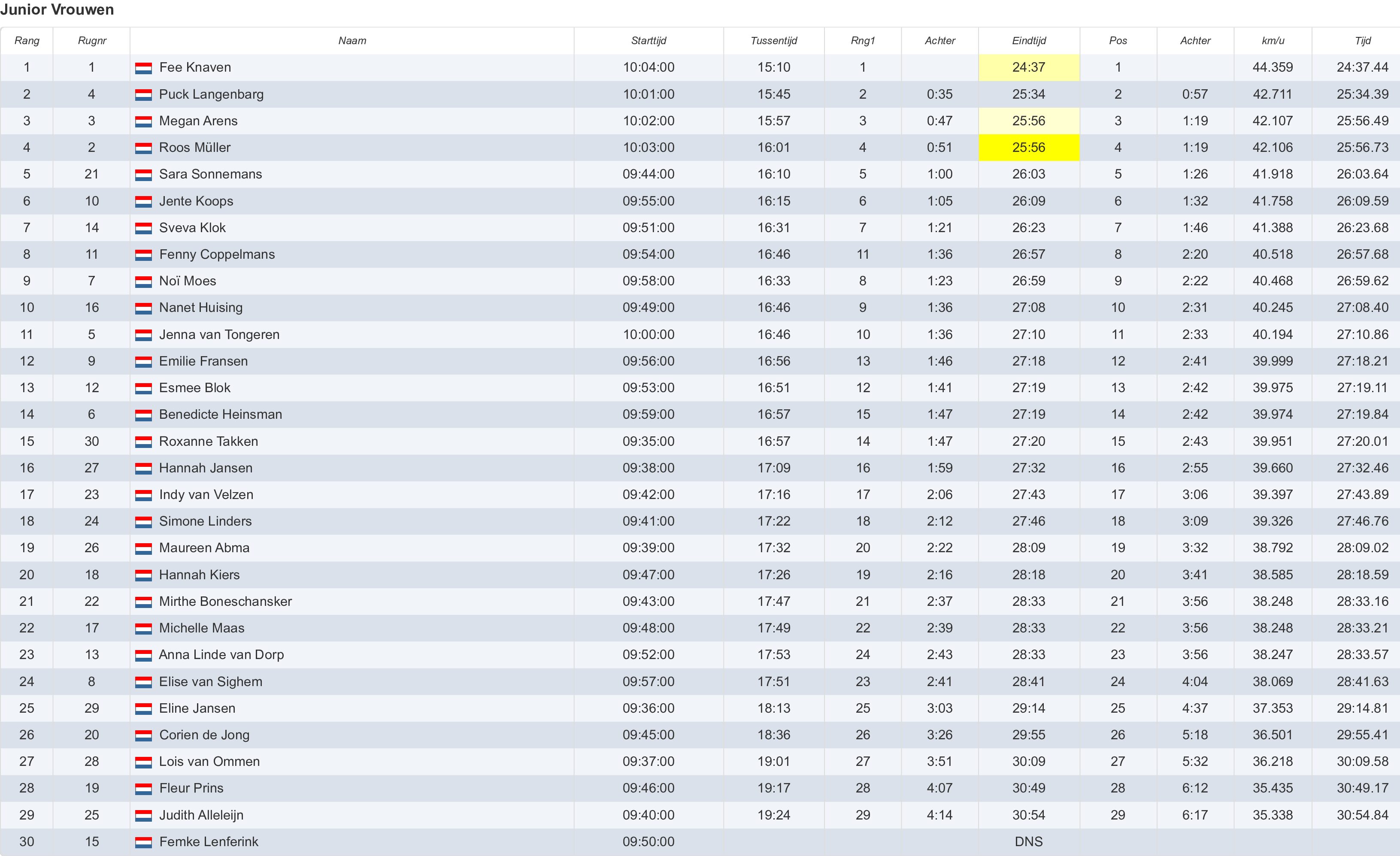Click the flag icon beside Nanet Huising
Screen dimensions: 1400x856
(143, 309)
